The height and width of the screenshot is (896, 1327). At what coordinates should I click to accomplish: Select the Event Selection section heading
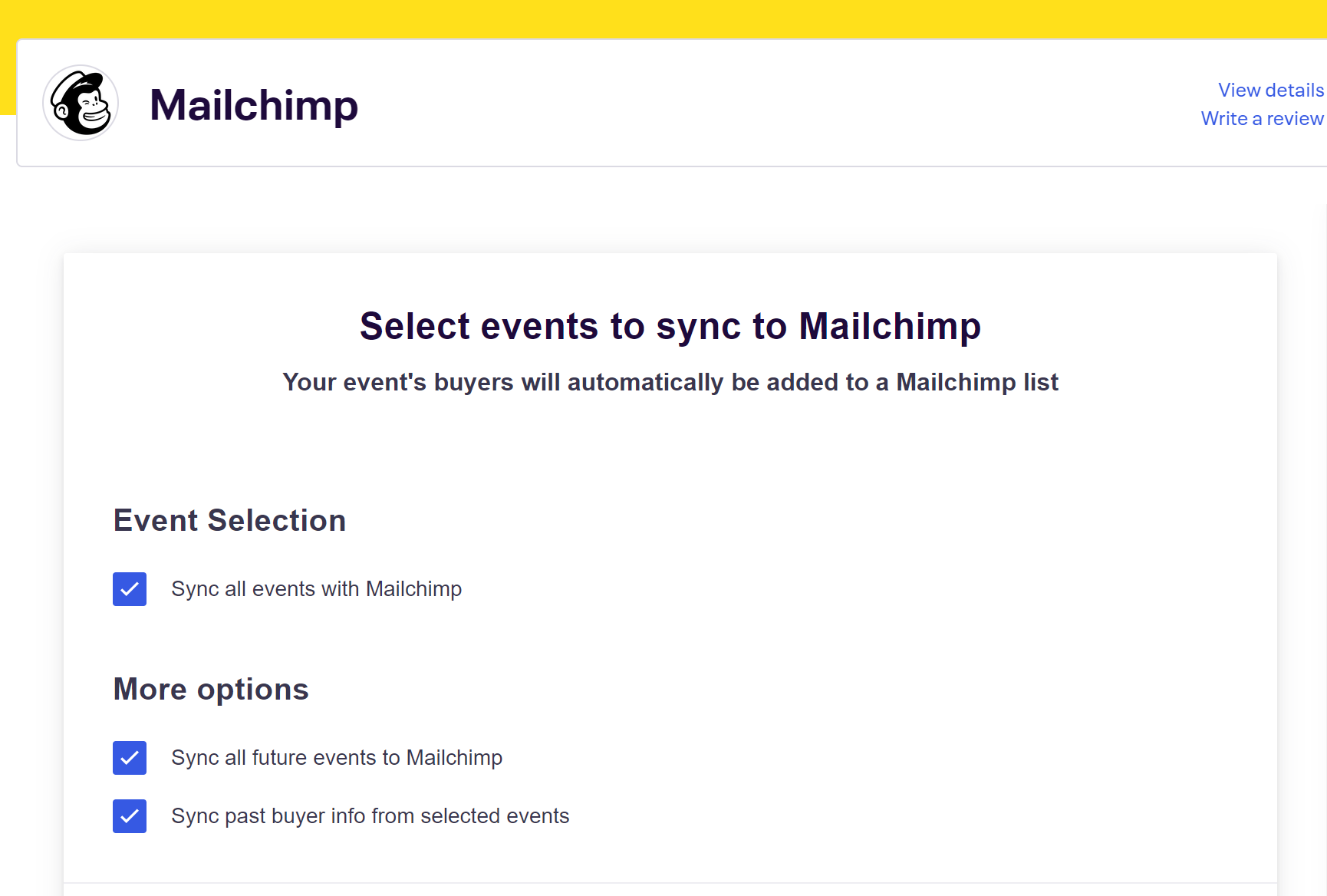[229, 520]
